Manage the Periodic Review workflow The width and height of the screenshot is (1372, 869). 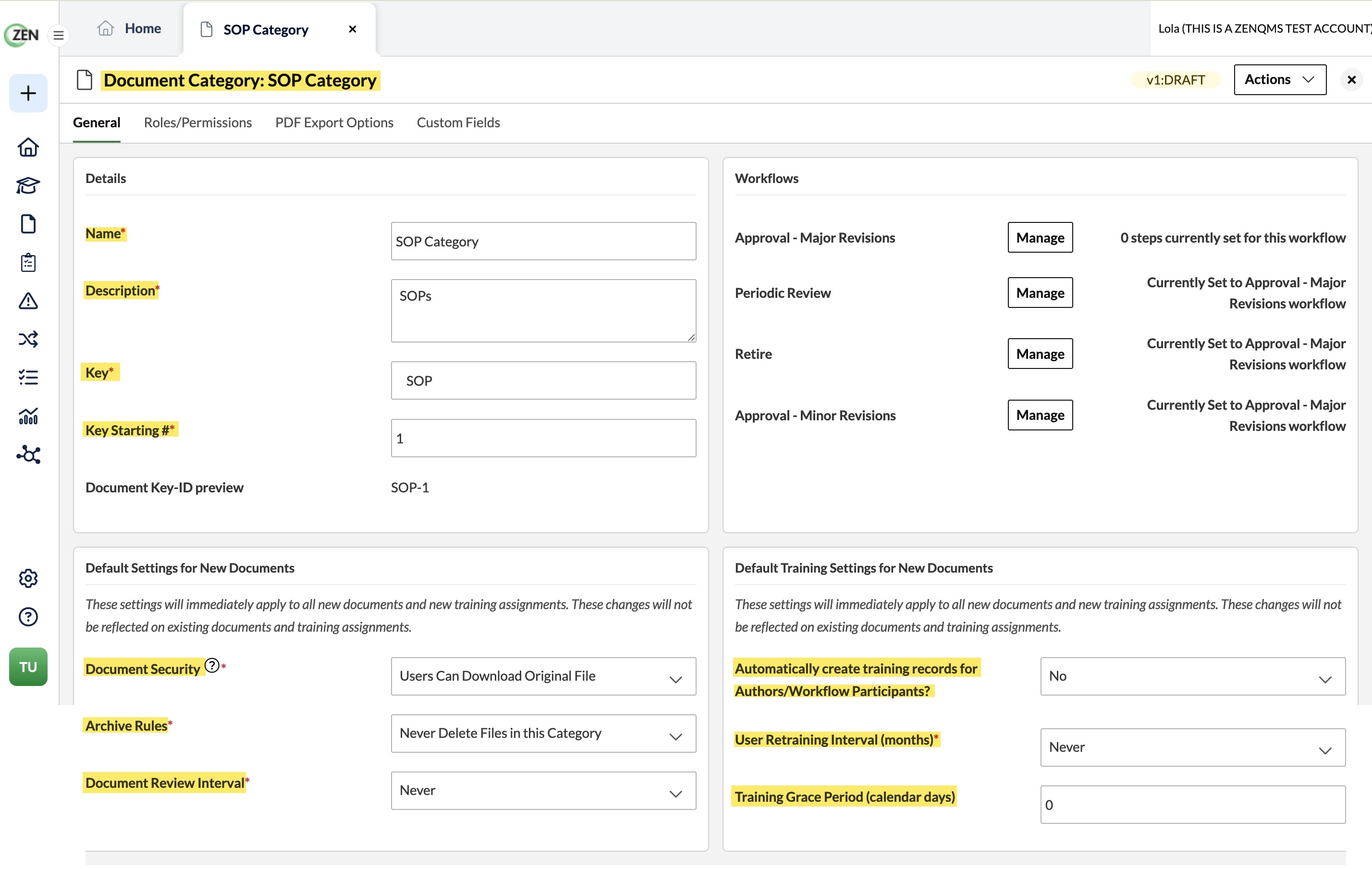1040,293
